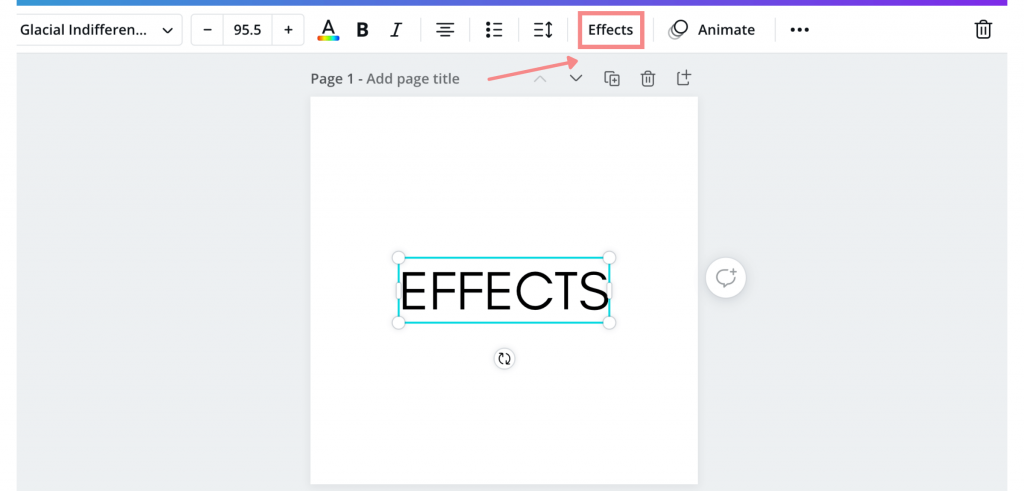Change text alignment
Image resolution: width=1024 pixels, height=491 pixels.
(445, 30)
